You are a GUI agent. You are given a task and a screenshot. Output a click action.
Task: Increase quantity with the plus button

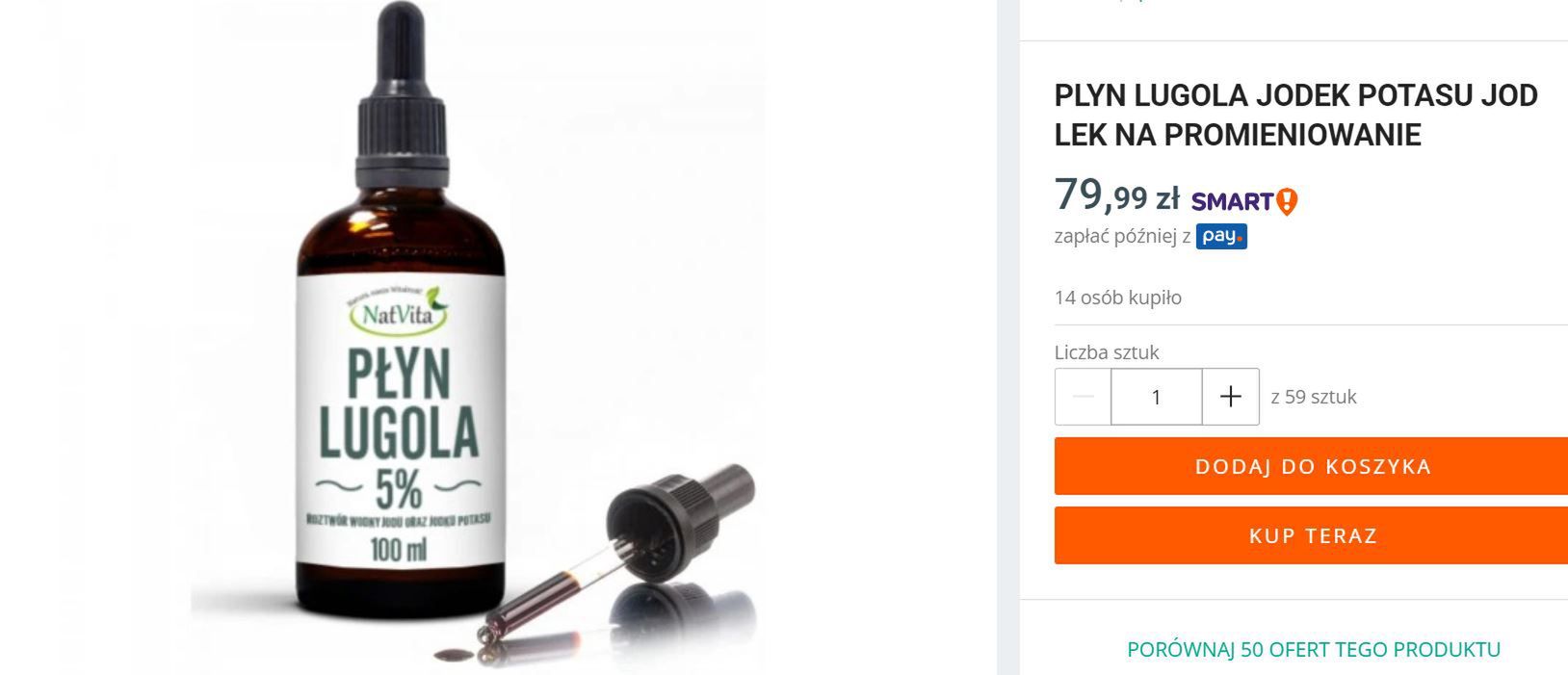pos(1231,397)
